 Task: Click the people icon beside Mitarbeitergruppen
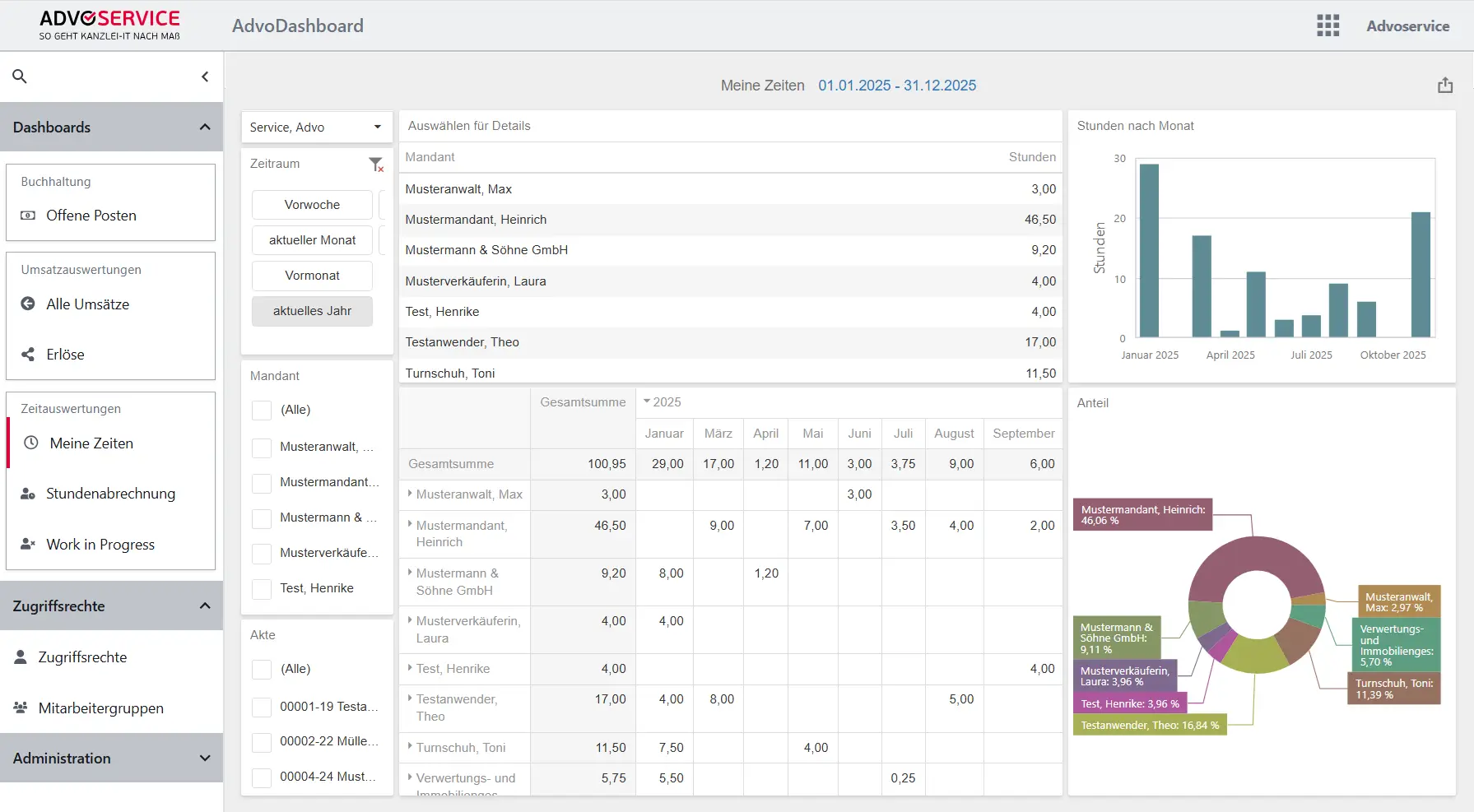[x=19, y=708]
